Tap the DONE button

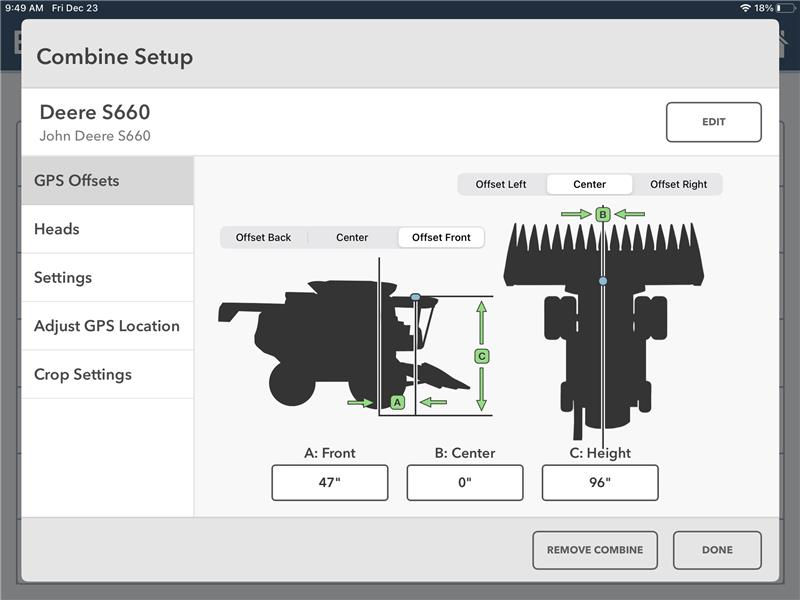click(x=717, y=550)
